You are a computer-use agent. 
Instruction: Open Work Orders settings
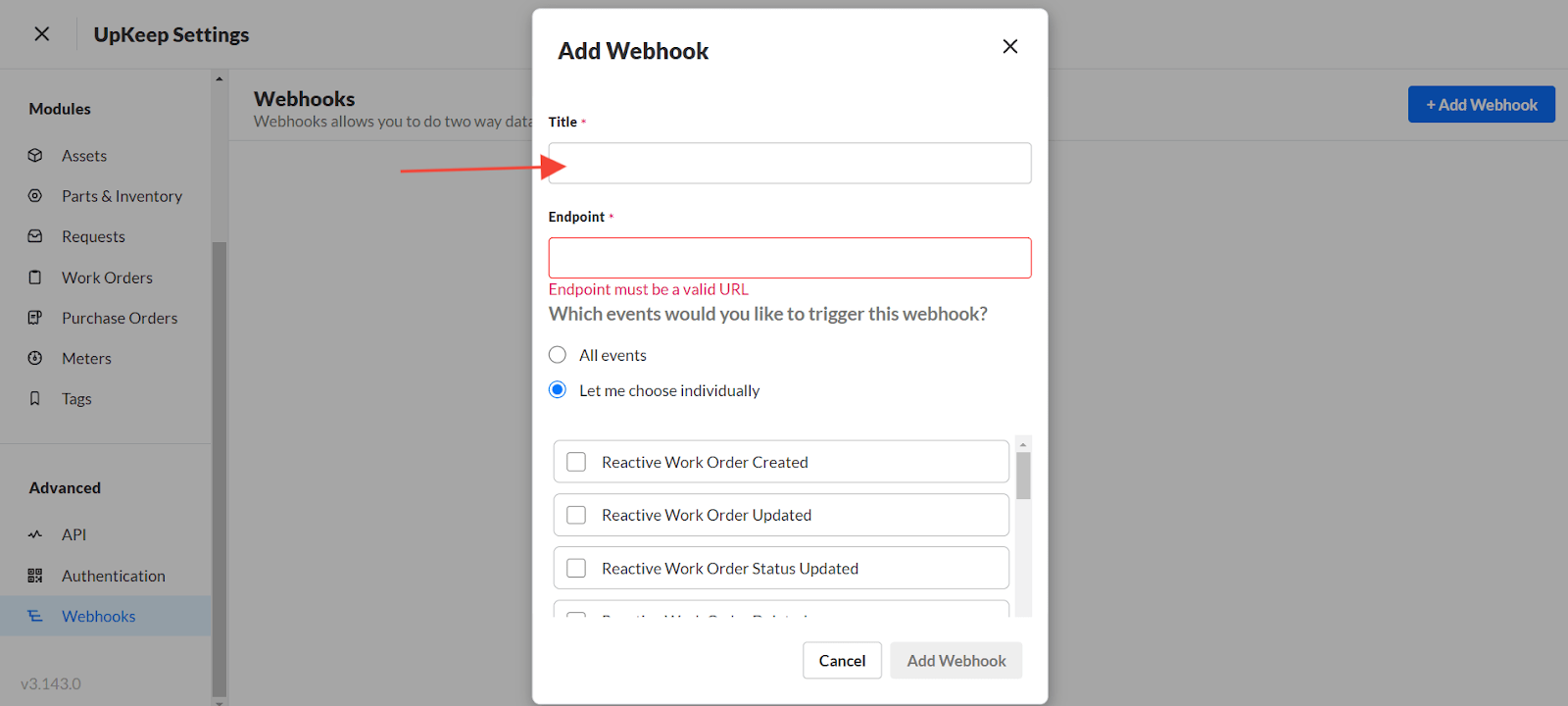[x=106, y=277]
